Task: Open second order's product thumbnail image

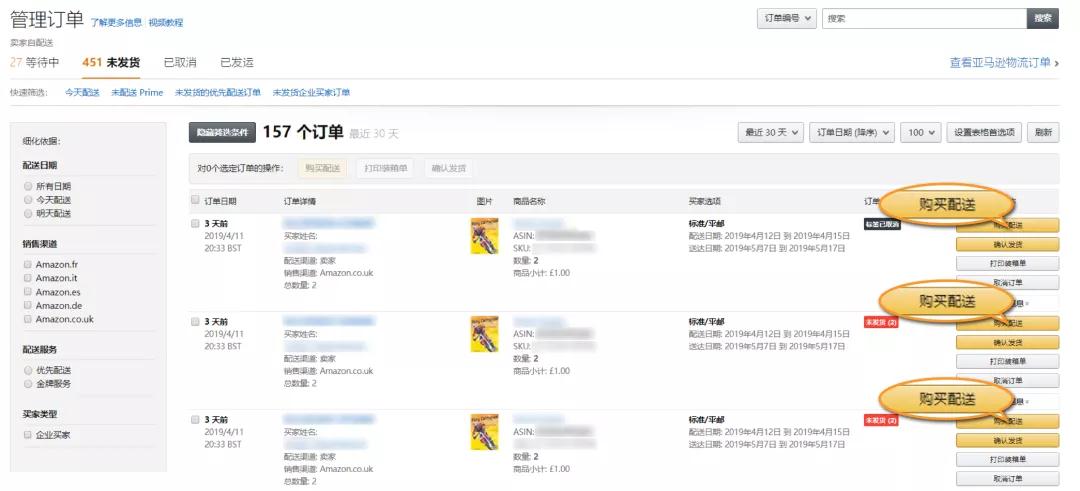Action: [x=484, y=334]
